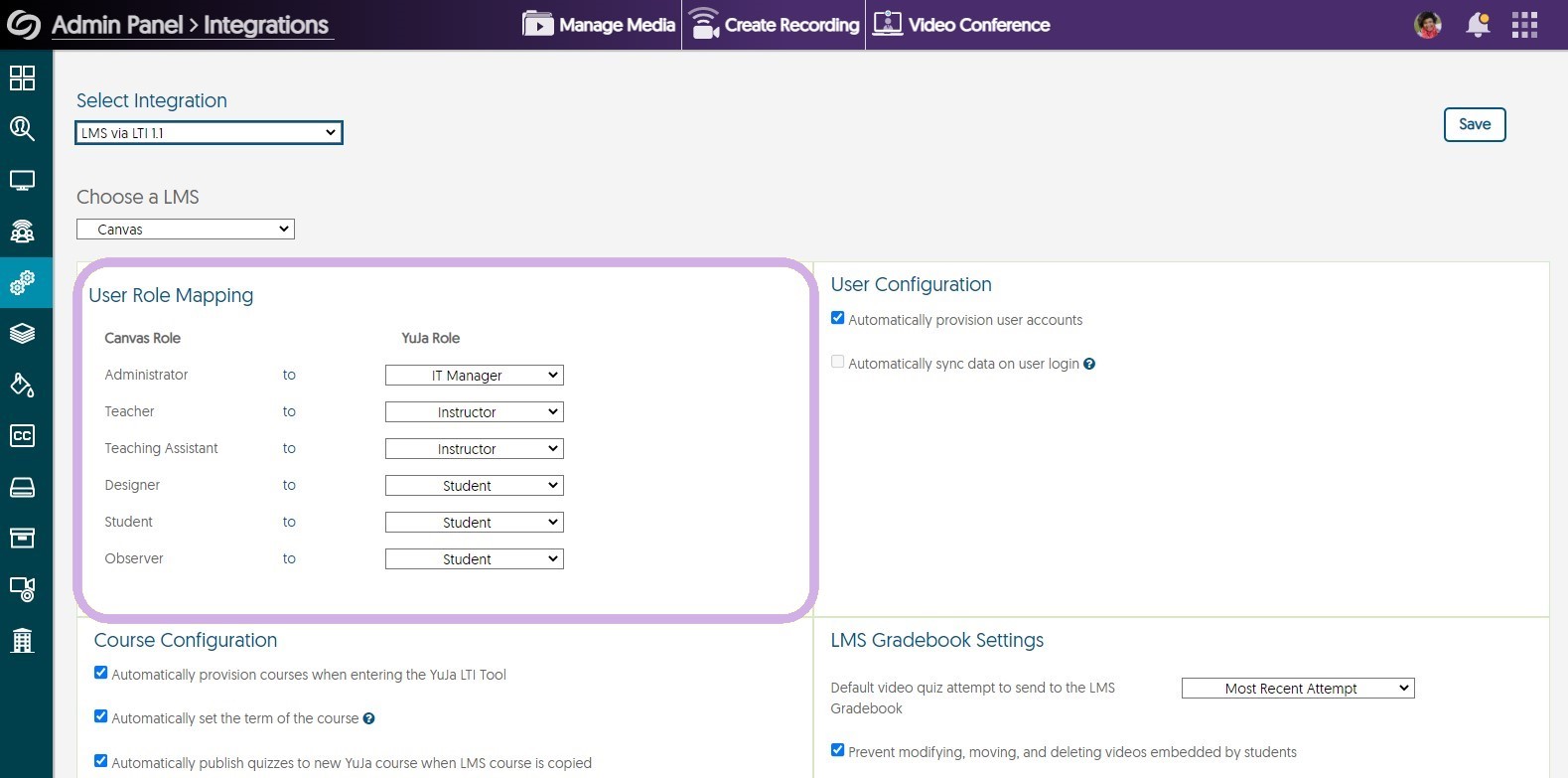Click the integrations gears sidebar icon

click(x=22, y=283)
